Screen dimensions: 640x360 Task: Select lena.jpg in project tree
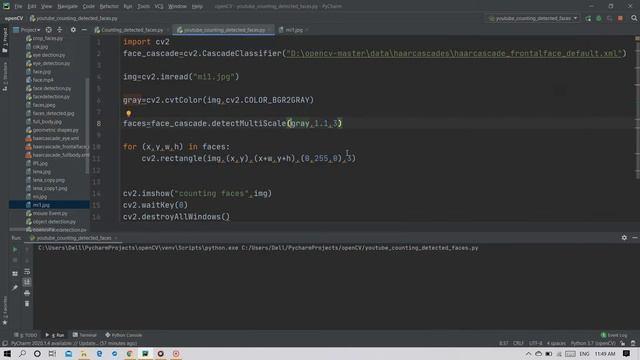(42, 172)
